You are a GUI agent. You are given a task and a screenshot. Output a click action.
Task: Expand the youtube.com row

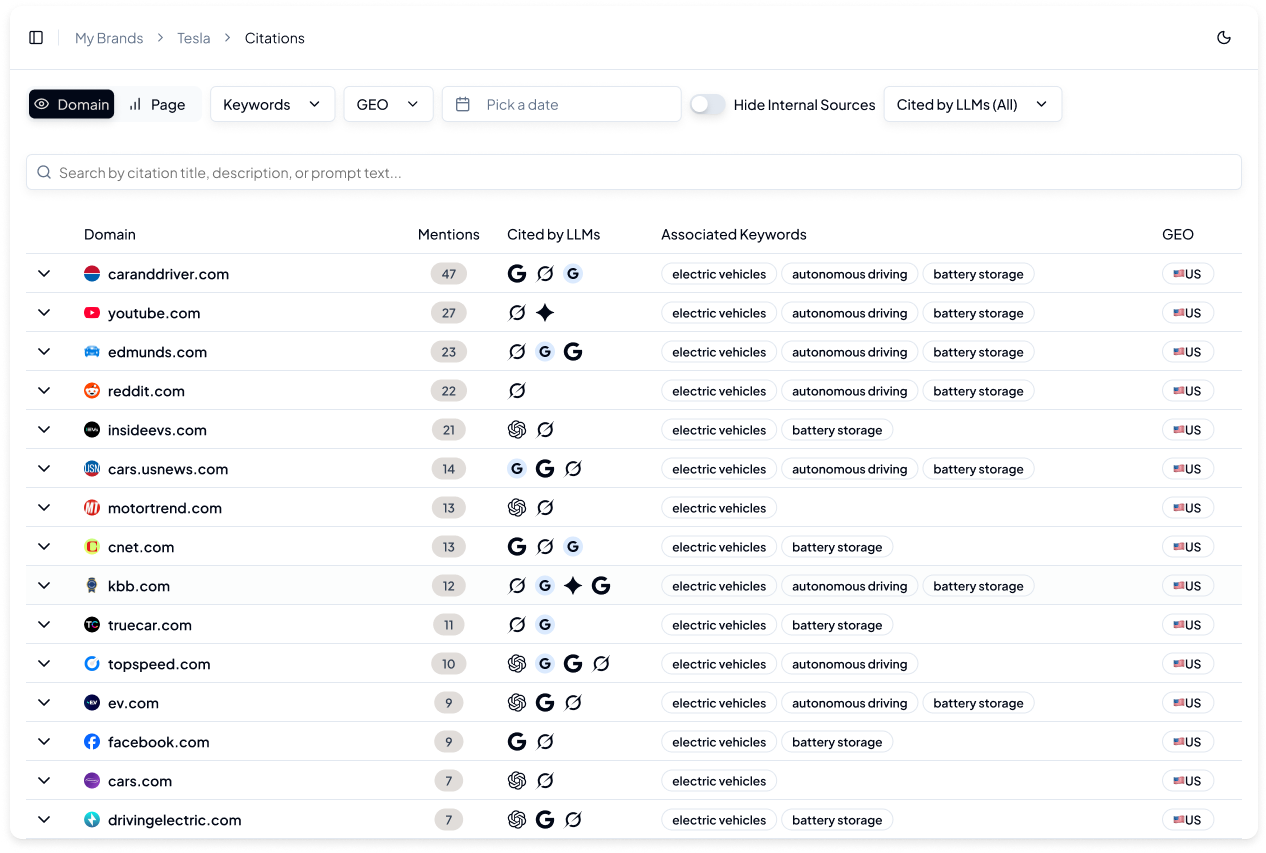44,312
